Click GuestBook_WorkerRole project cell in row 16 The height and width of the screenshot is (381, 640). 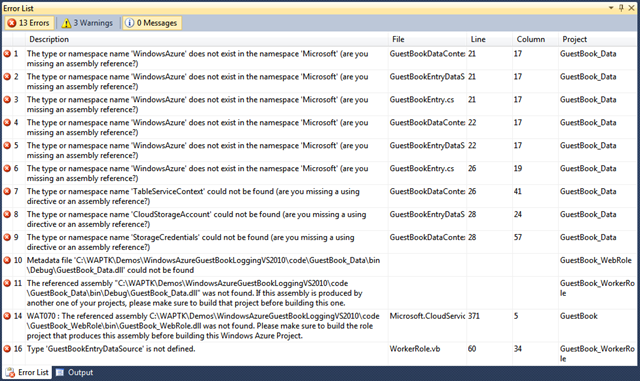pos(597,354)
